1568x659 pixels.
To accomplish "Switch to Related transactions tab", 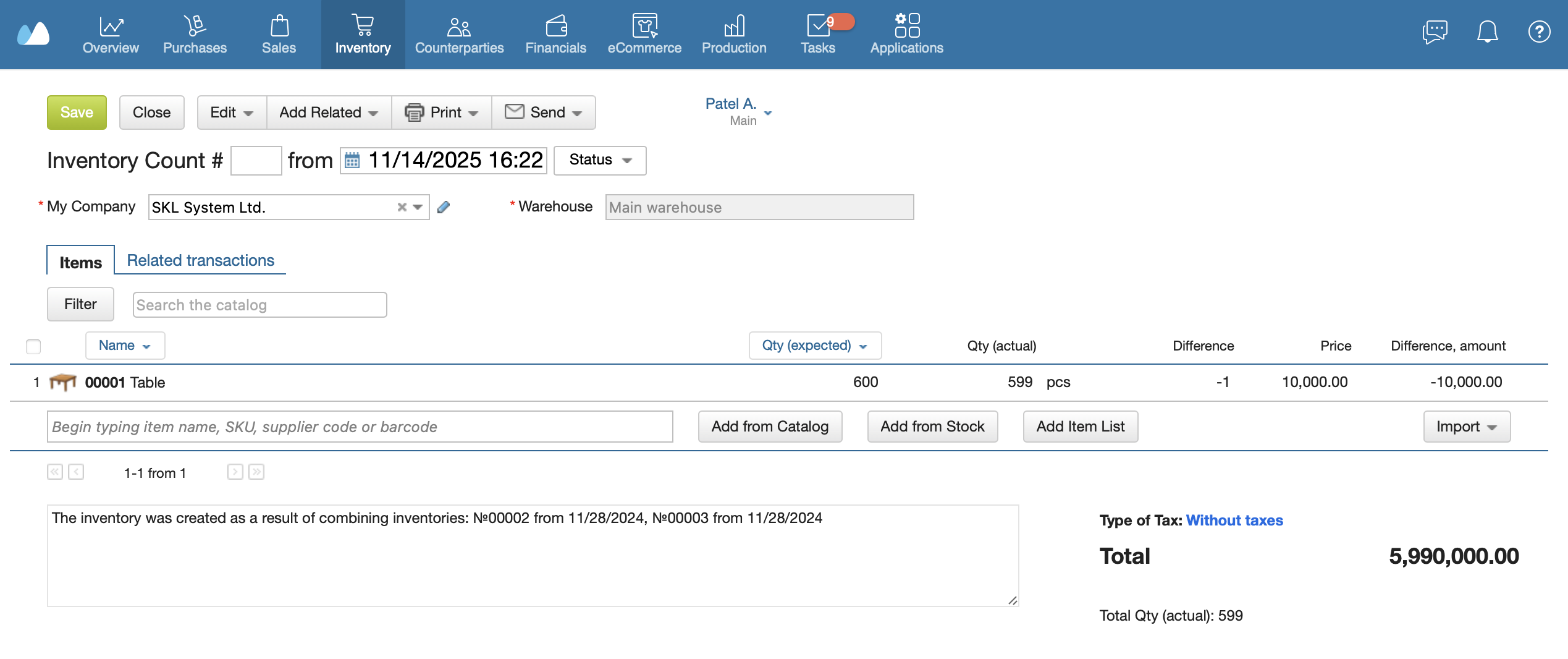I will [x=201, y=260].
